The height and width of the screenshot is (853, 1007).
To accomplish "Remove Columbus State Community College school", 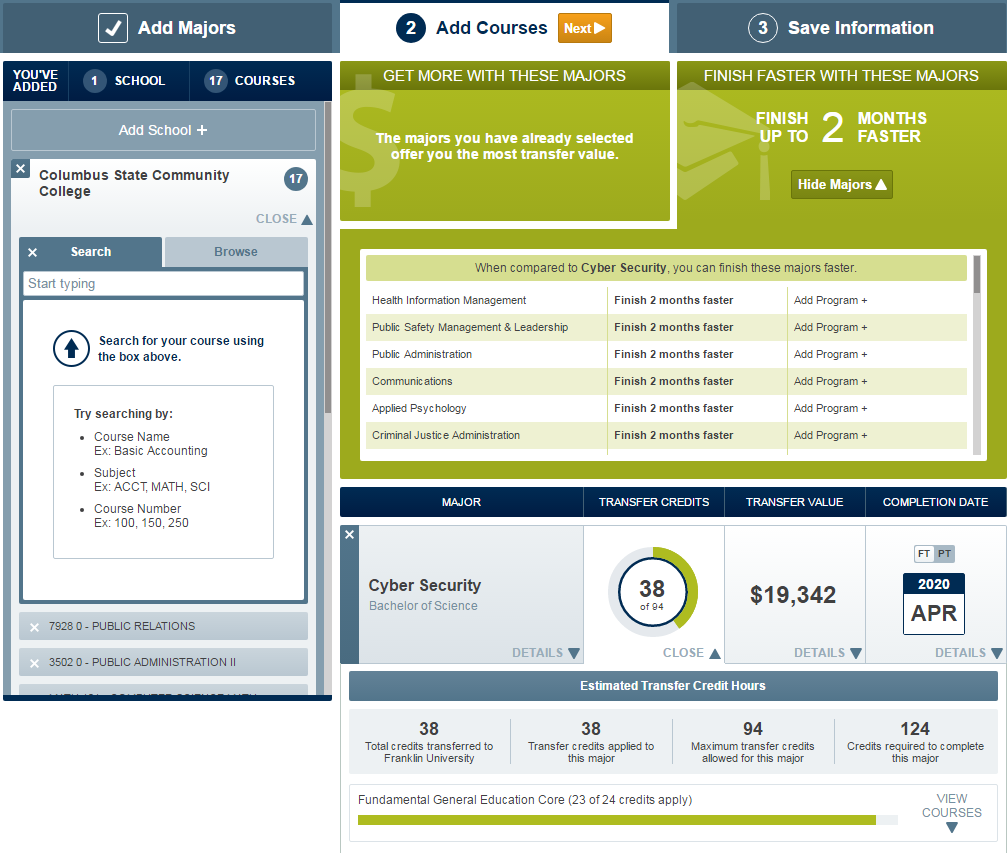I will tap(21, 168).
